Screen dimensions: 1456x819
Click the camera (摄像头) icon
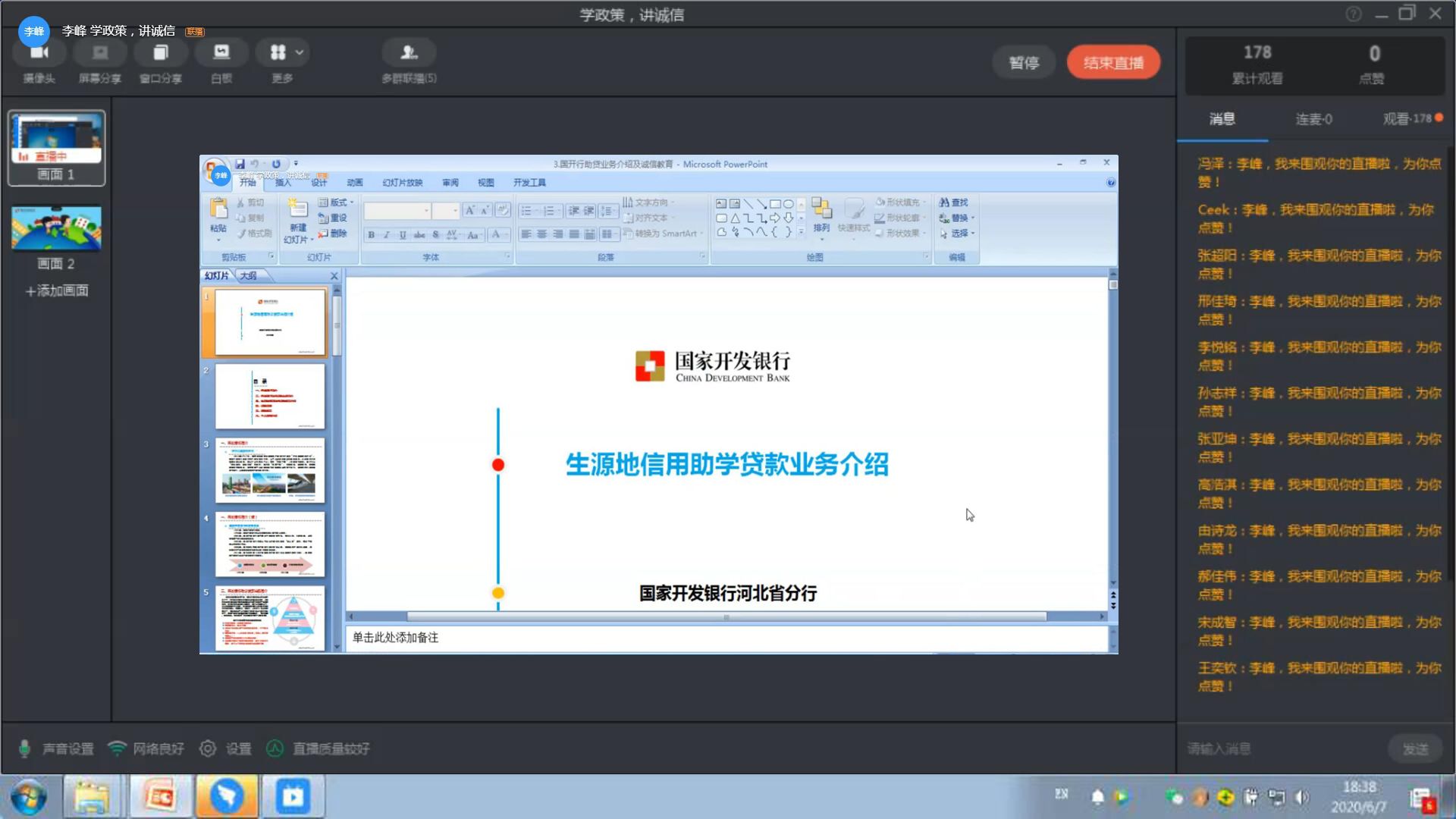[x=39, y=53]
